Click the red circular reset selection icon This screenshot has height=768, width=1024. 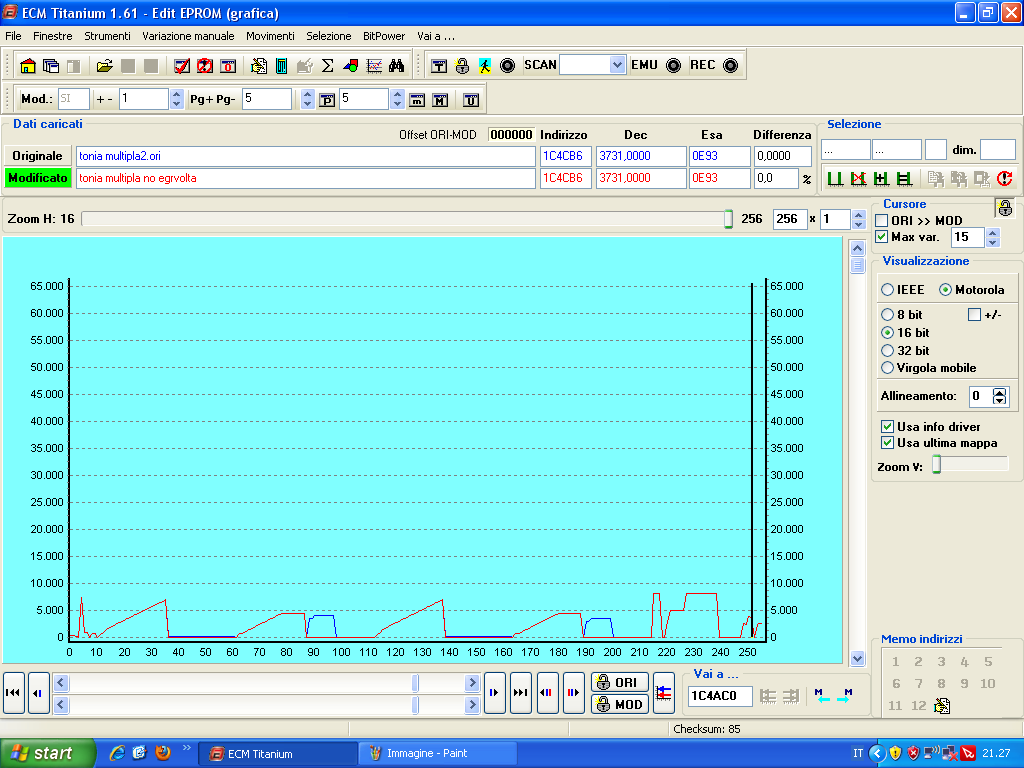point(1005,179)
